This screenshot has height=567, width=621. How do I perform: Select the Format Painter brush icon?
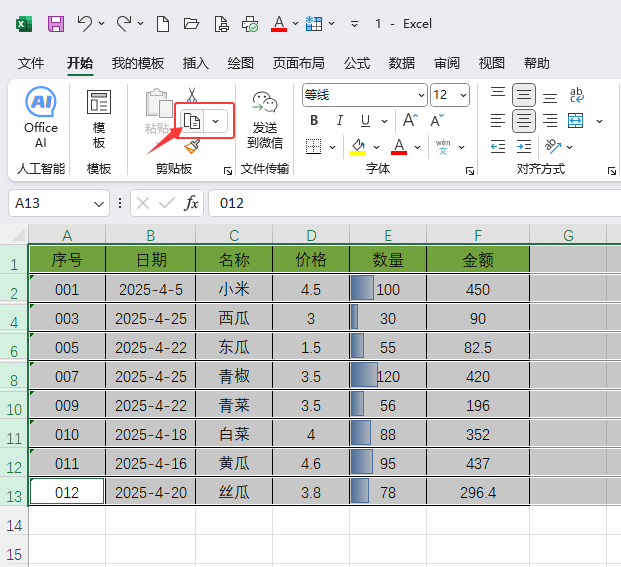[x=192, y=147]
